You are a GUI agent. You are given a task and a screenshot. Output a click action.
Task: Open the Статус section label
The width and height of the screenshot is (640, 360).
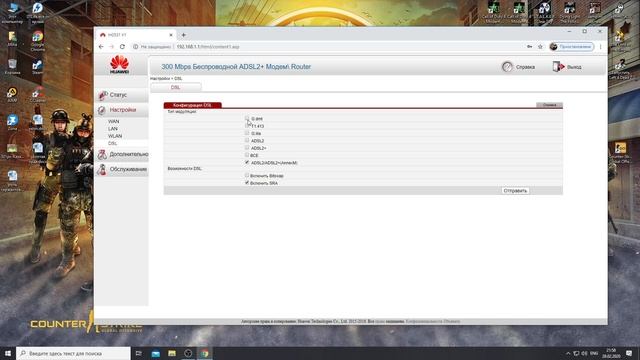pos(118,95)
